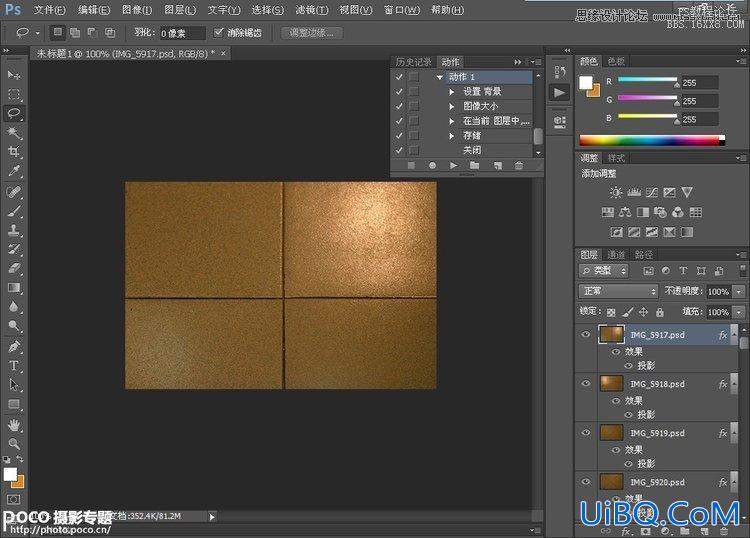750x538 pixels.
Task: Close the 未标题1 document tab
Action: click(x=223, y=53)
